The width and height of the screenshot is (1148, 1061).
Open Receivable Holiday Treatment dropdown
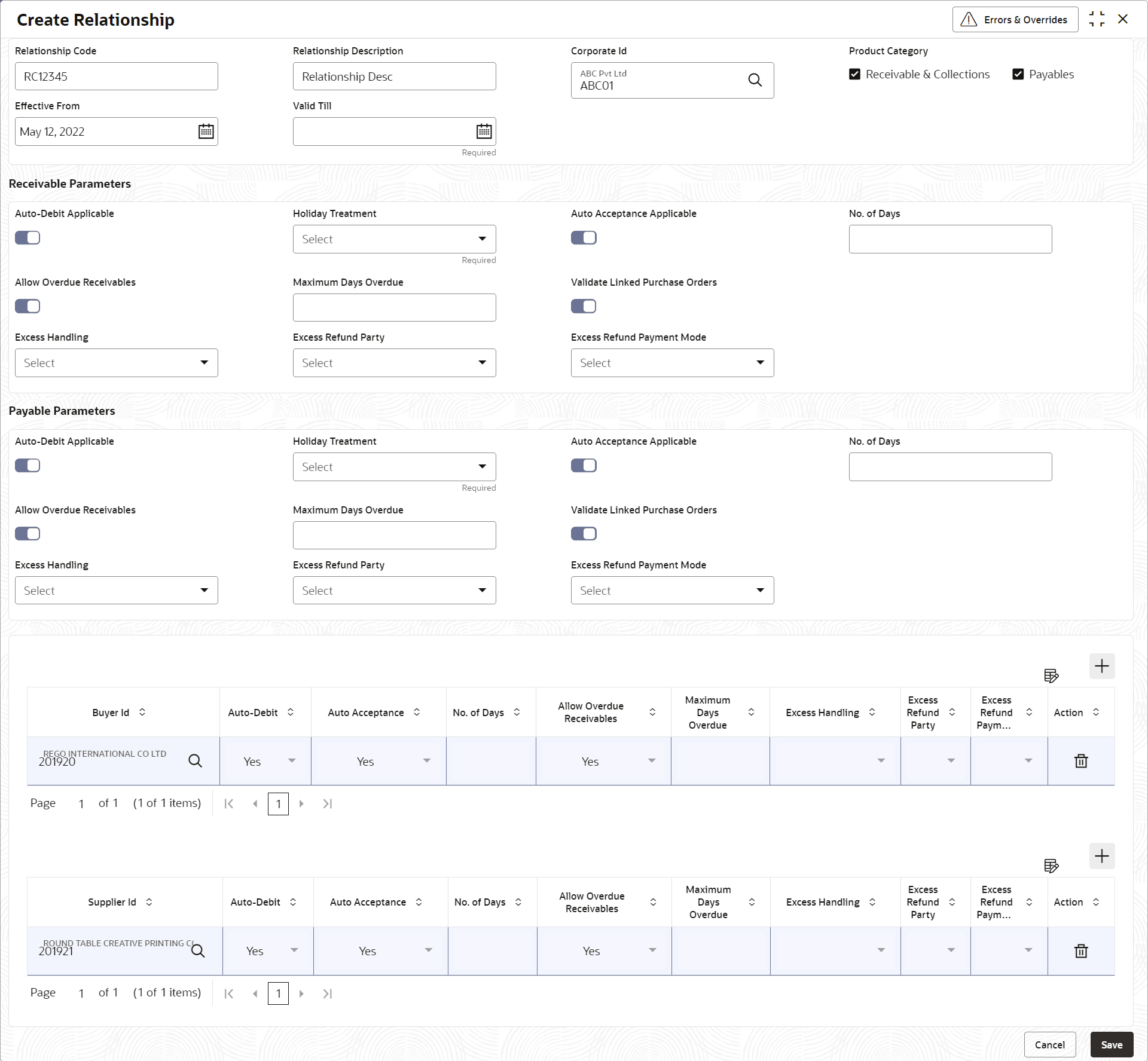point(395,239)
